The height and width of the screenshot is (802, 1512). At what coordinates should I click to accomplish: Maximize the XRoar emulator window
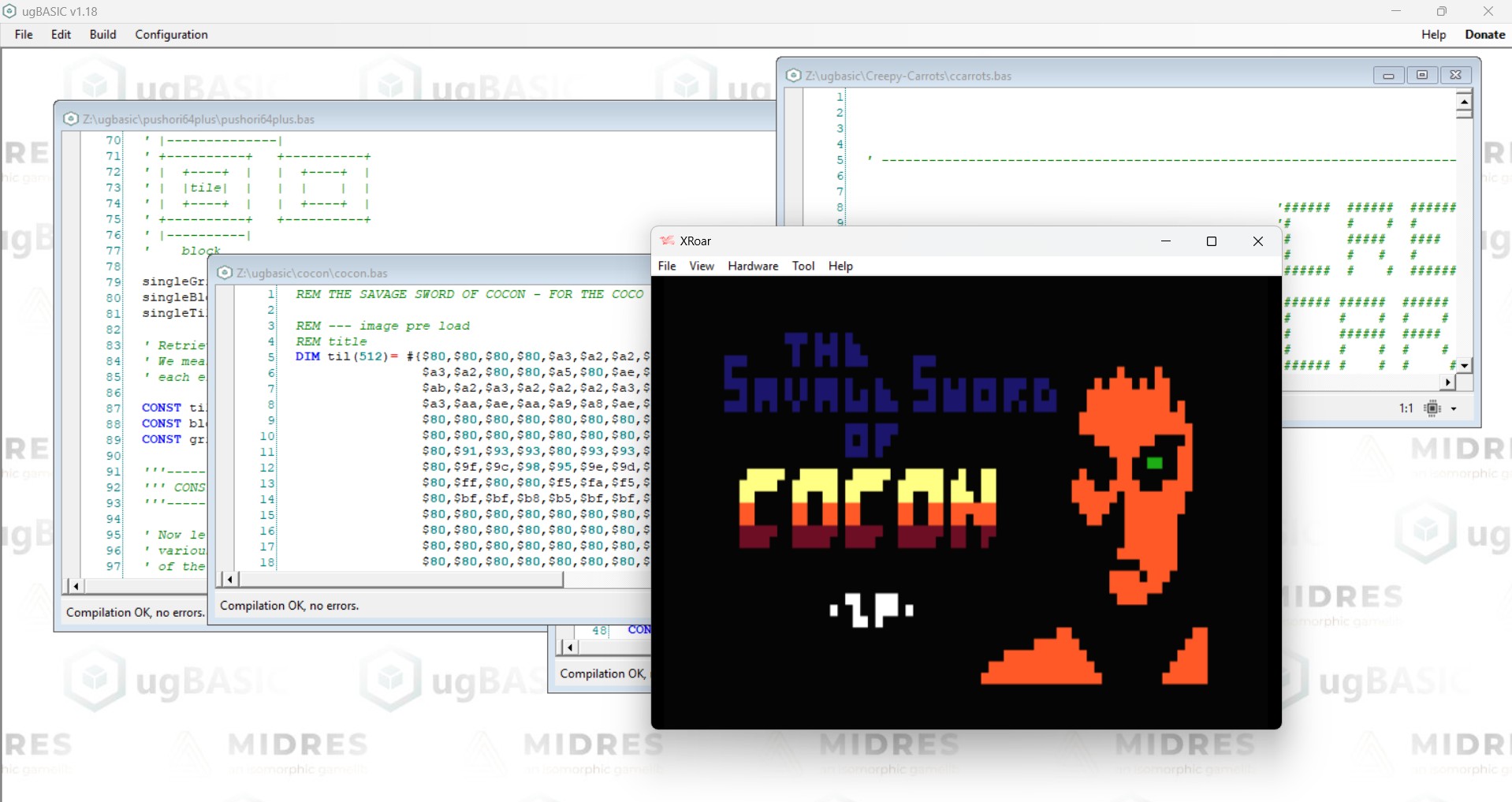coord(1212,241)
